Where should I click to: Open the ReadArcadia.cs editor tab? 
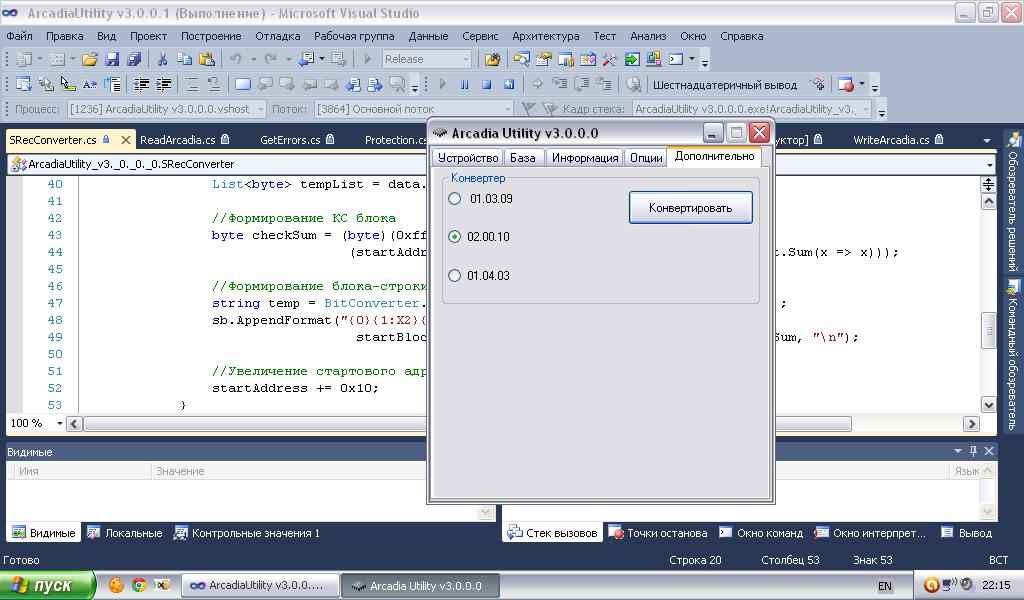[x=178, y=140]
